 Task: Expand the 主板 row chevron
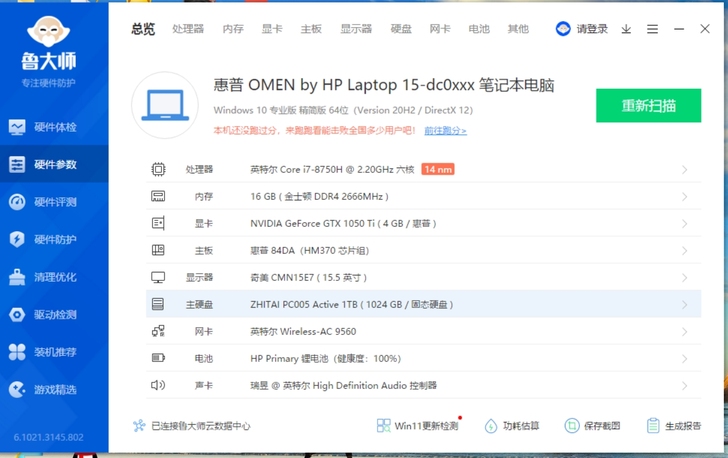click(684, 250)
